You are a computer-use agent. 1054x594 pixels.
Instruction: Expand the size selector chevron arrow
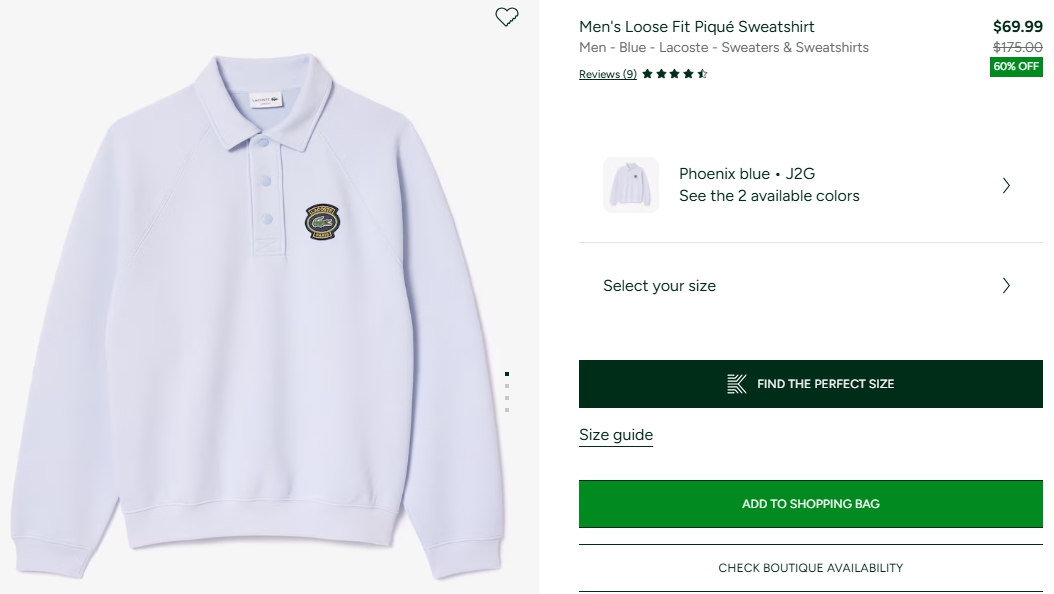[x=1006, y=286]
